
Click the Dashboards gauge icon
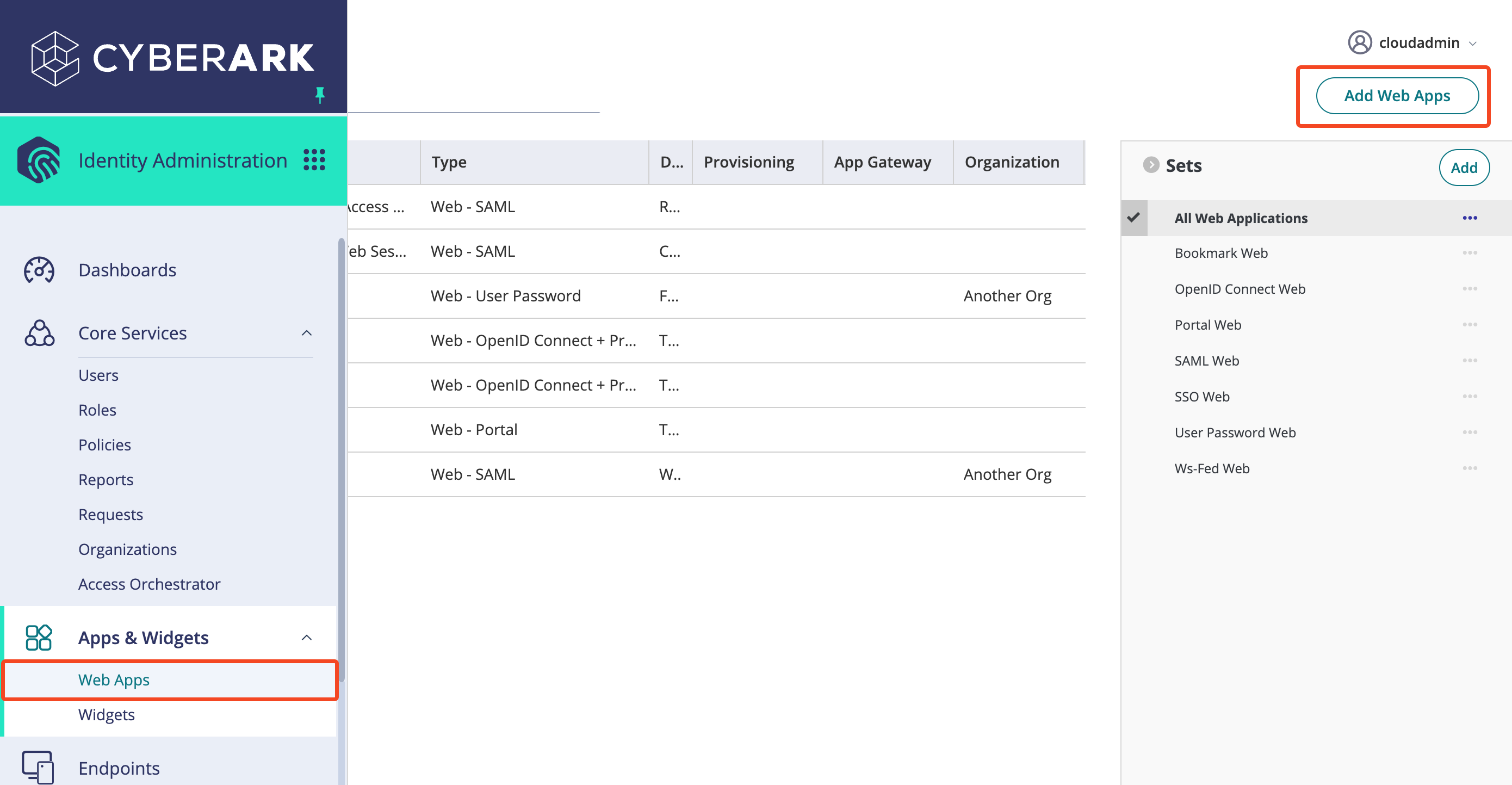(x=39, y=270)
